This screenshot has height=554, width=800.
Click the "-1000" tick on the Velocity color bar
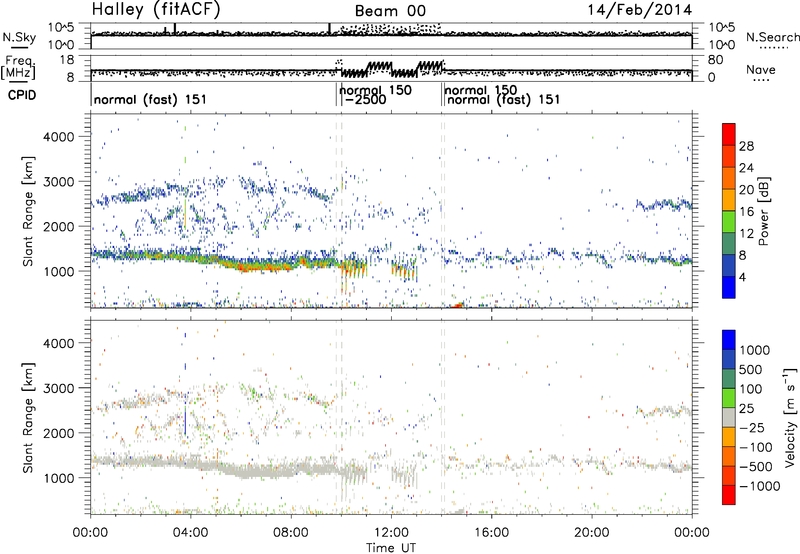tap(760, 486)
